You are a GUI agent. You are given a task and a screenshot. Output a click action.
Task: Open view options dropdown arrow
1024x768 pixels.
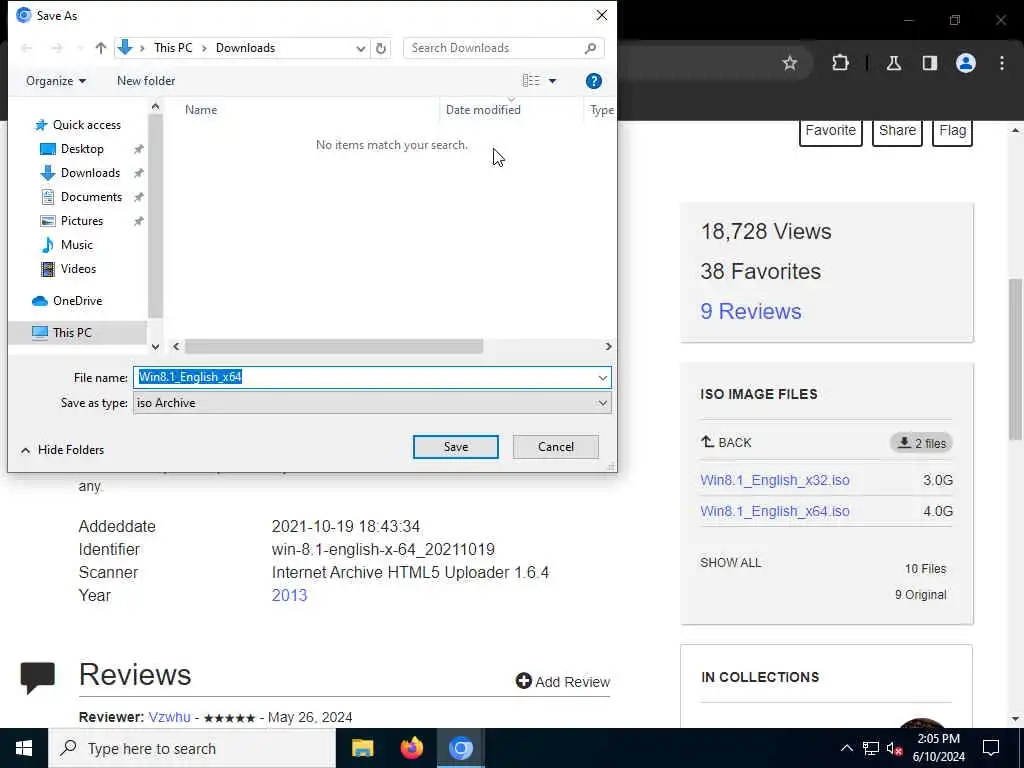point(552,81)
